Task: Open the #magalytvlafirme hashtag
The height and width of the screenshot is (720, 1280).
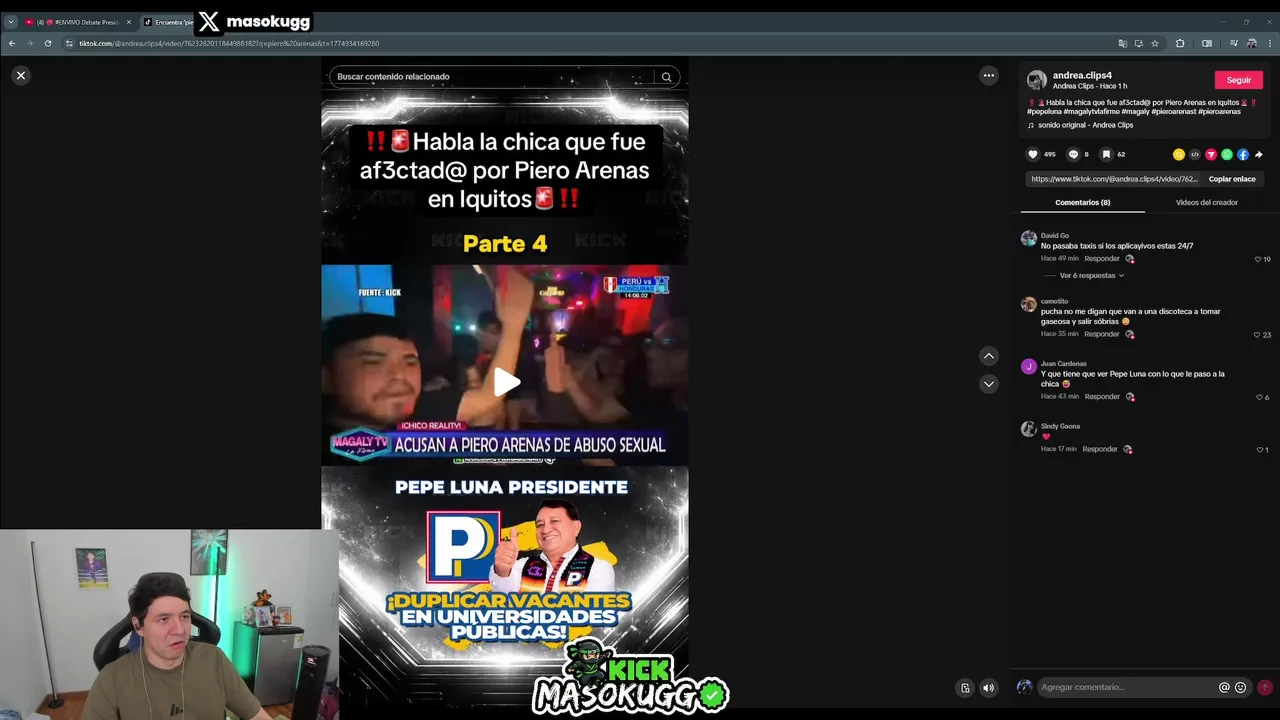Action: pyautogui.click(x=1092, y=112)
